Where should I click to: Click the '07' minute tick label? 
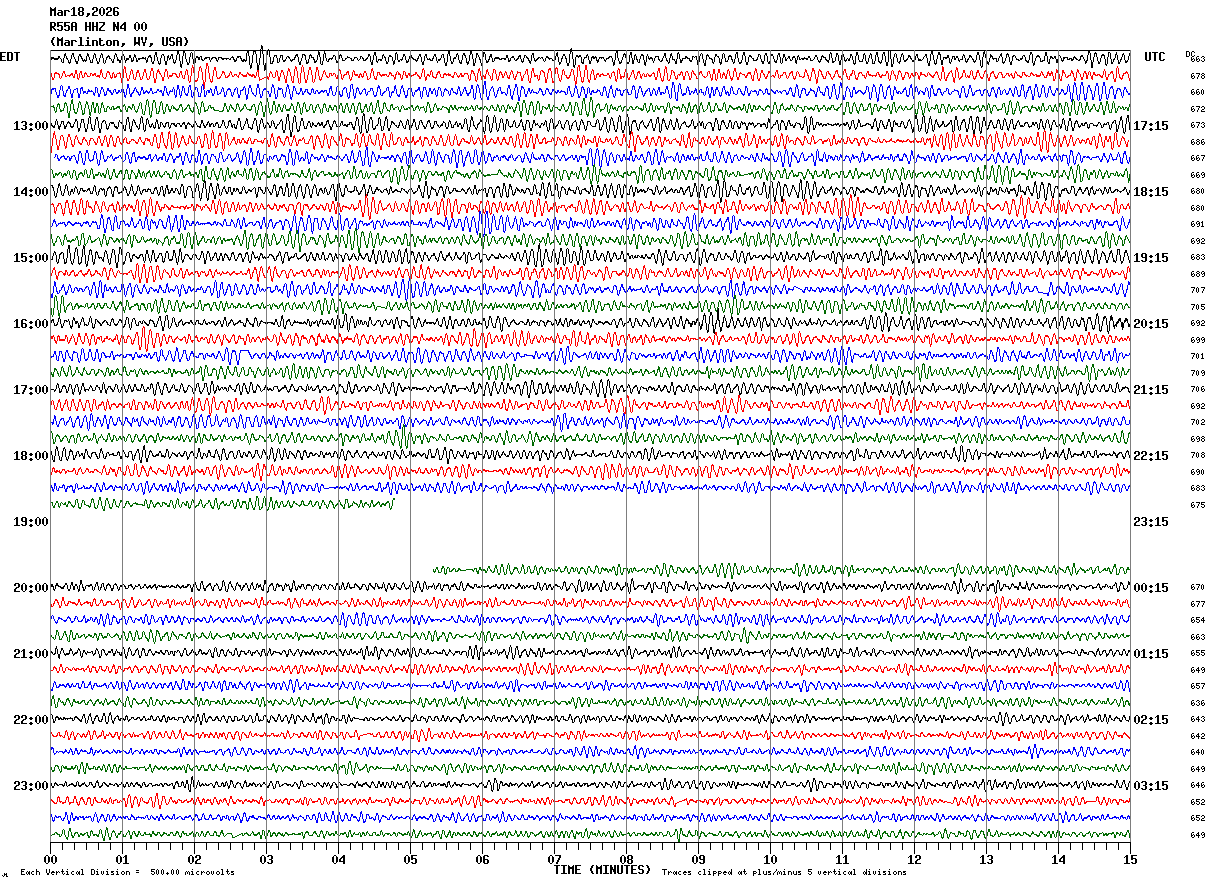tap(554, 859)
